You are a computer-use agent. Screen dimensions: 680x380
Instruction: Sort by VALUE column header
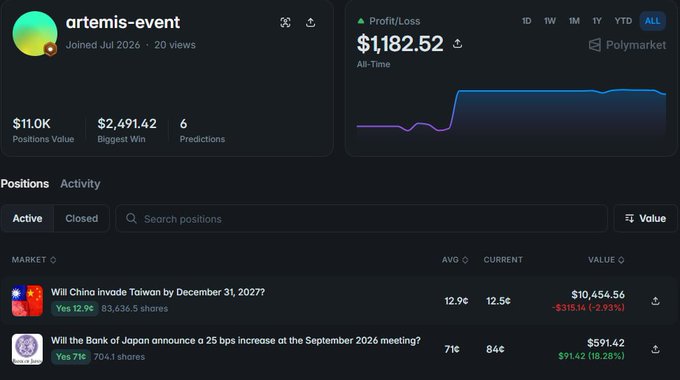(x=606, y=259)
